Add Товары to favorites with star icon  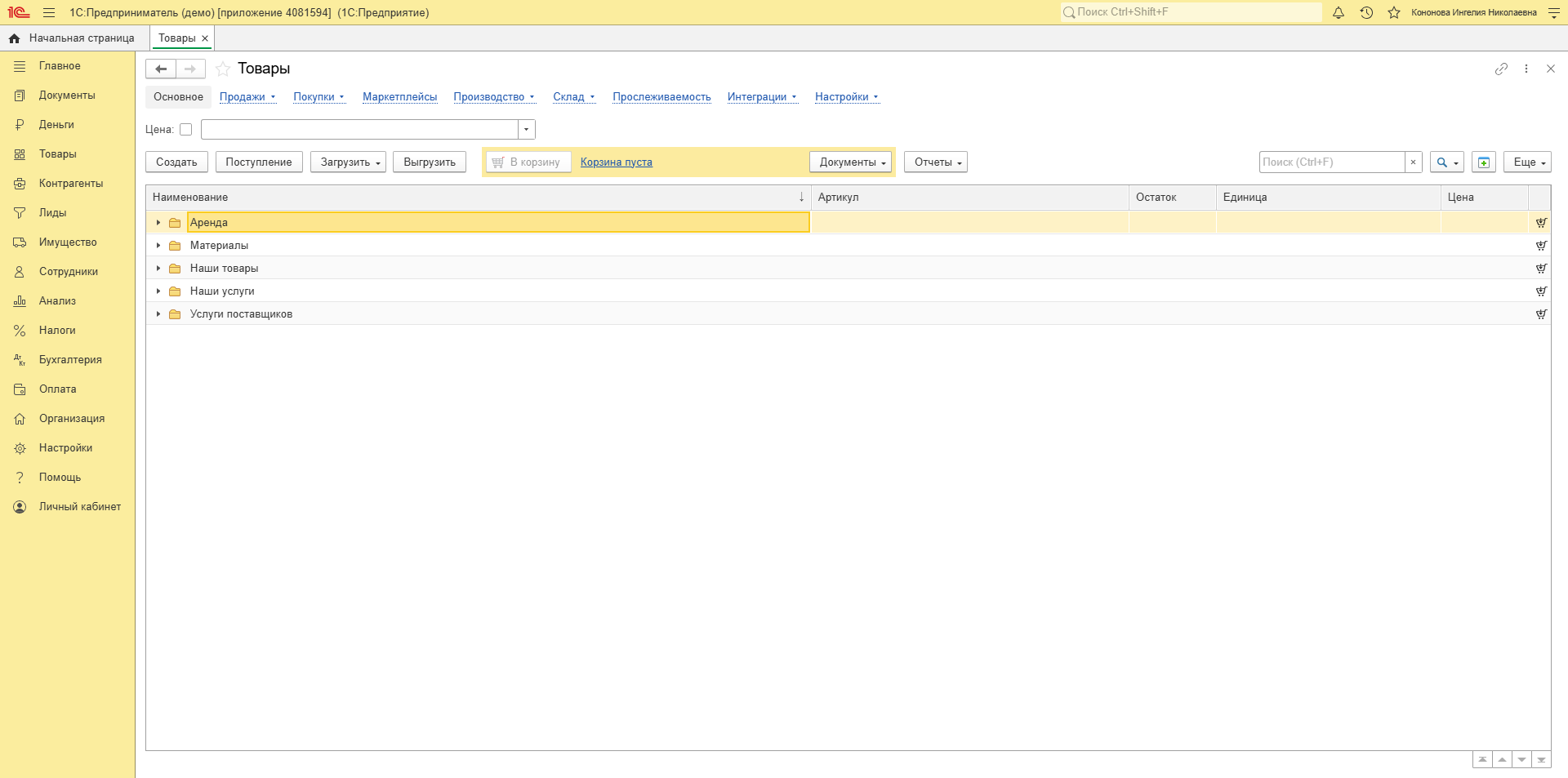222,69
